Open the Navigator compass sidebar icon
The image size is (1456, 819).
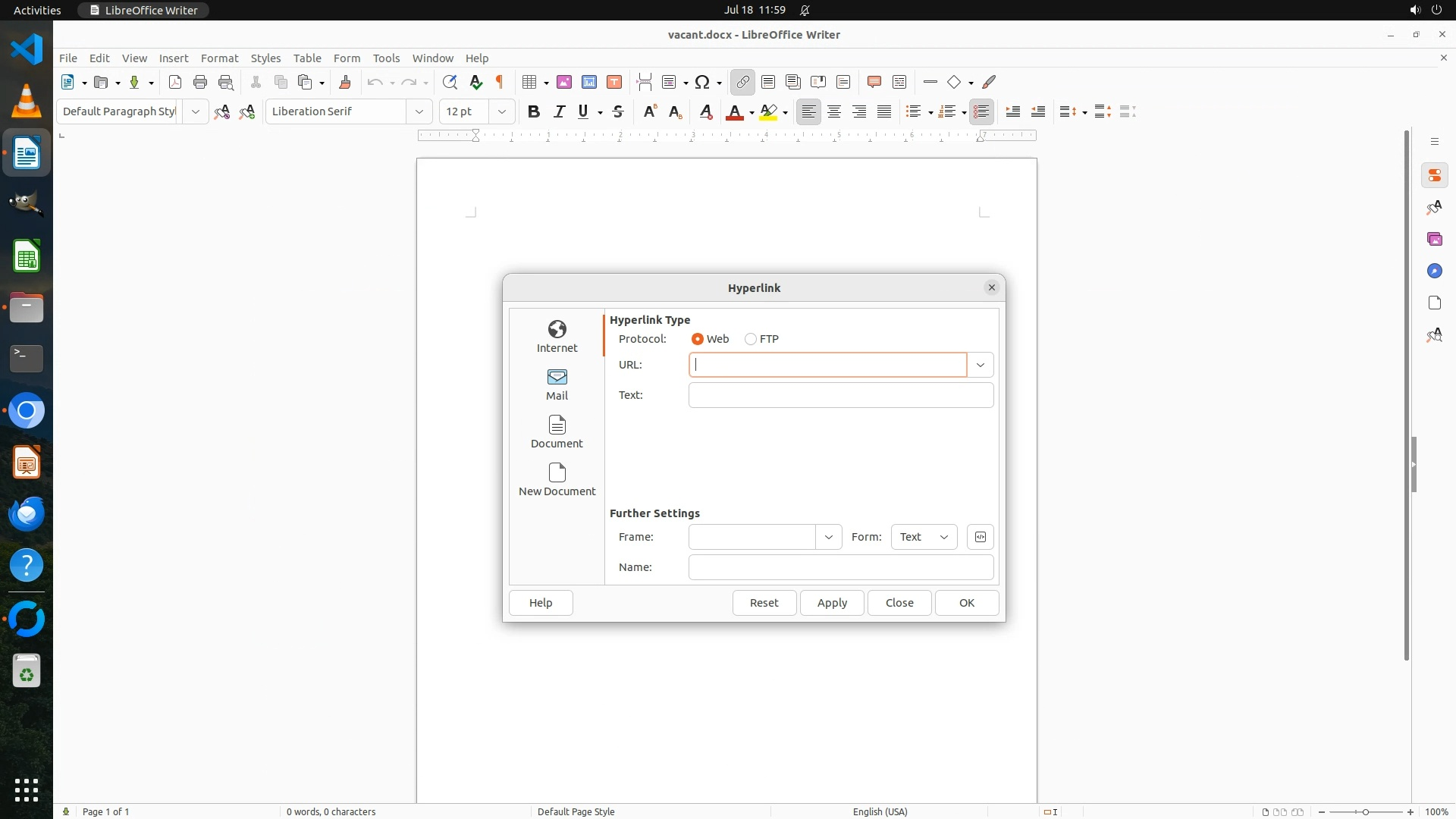coord(1434,271)
